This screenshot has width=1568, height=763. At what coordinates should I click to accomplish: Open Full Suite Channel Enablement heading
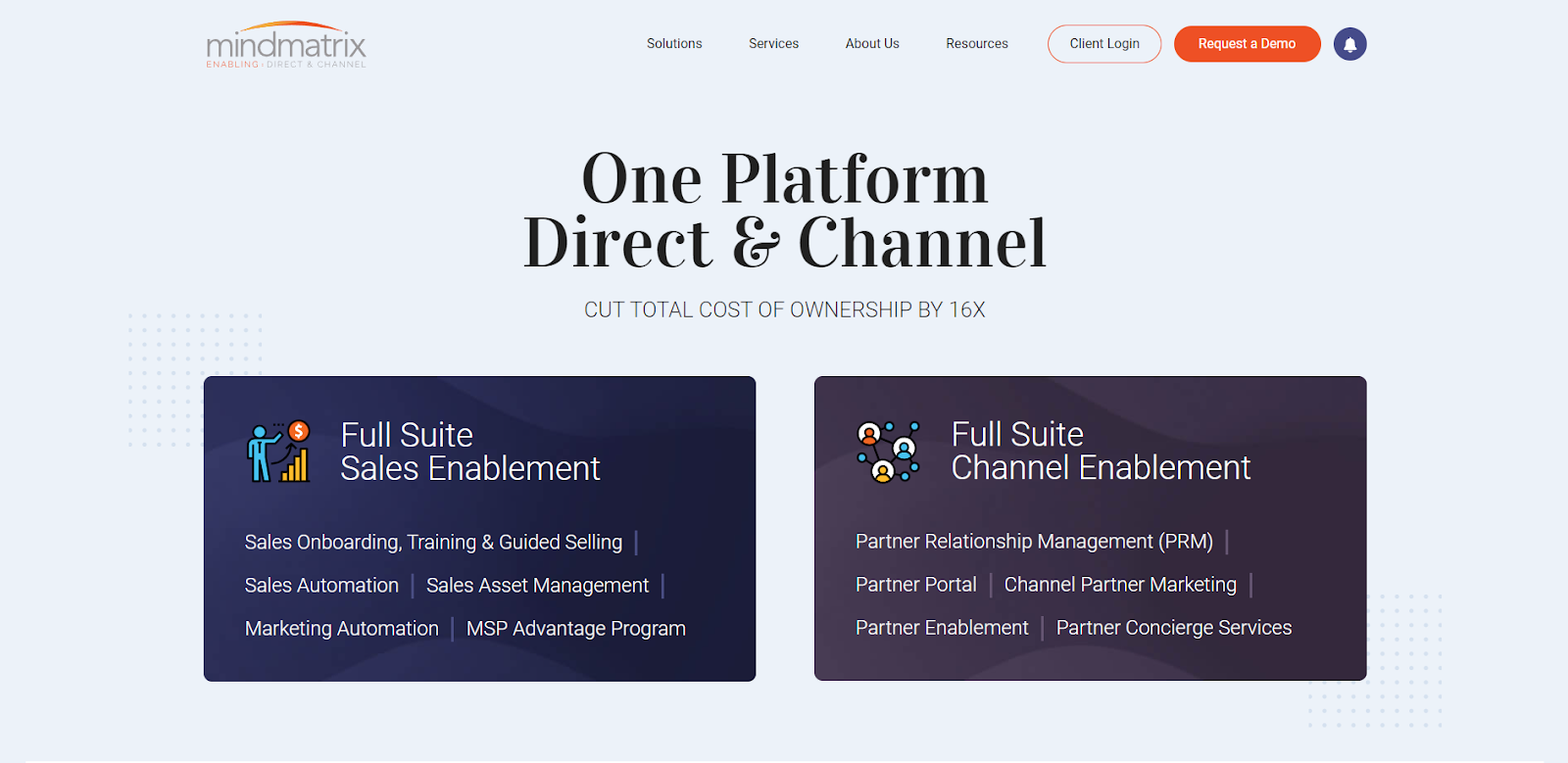click(x=1101, y=451)
